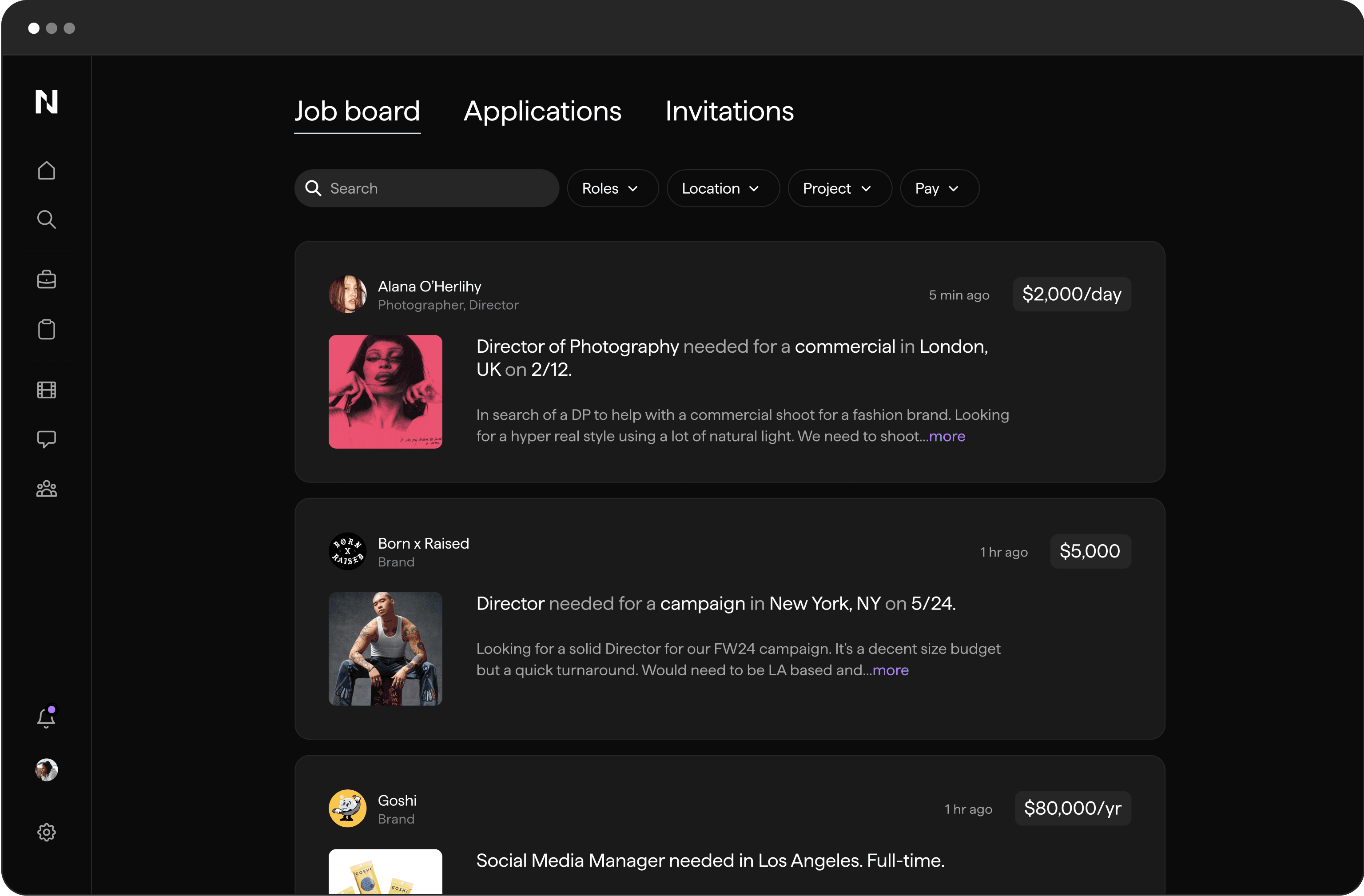Click the Messages icon in sidebar
This screenshot has width=1364, height=896.
click(47, 438)
